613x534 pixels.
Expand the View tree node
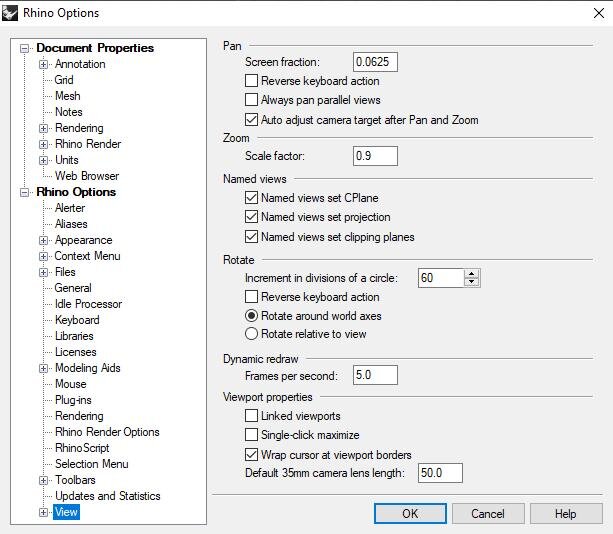coord(43,512)
